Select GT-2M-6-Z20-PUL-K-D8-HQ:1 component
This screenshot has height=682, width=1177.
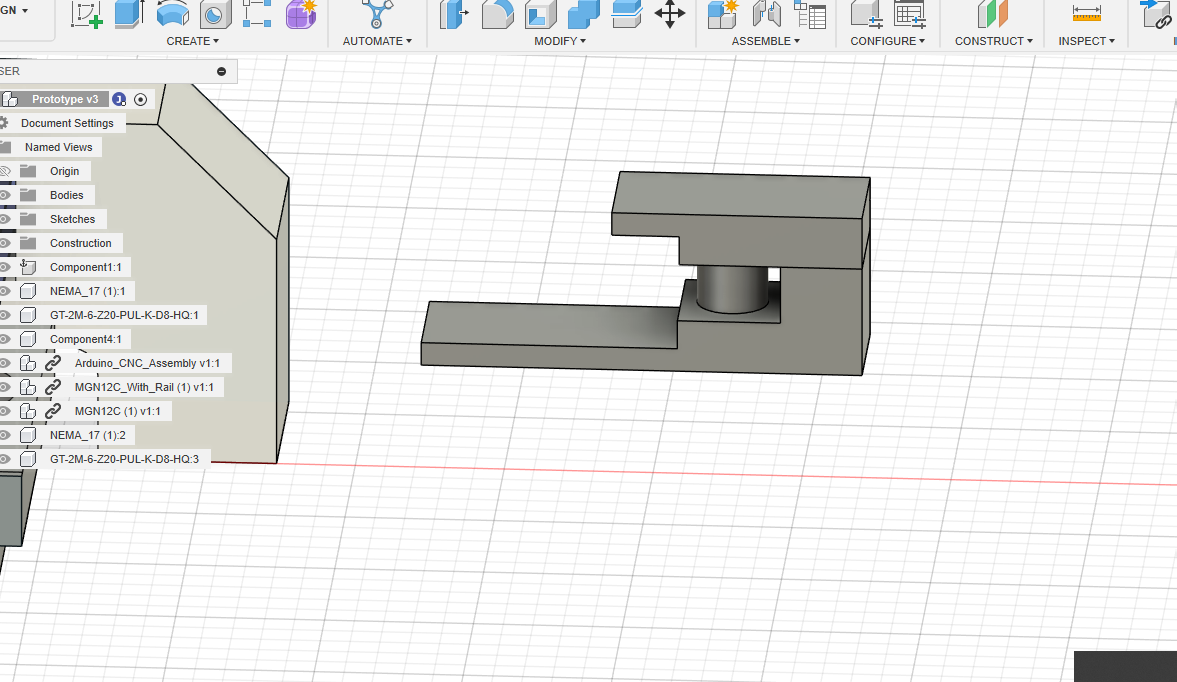pos(124,315)
